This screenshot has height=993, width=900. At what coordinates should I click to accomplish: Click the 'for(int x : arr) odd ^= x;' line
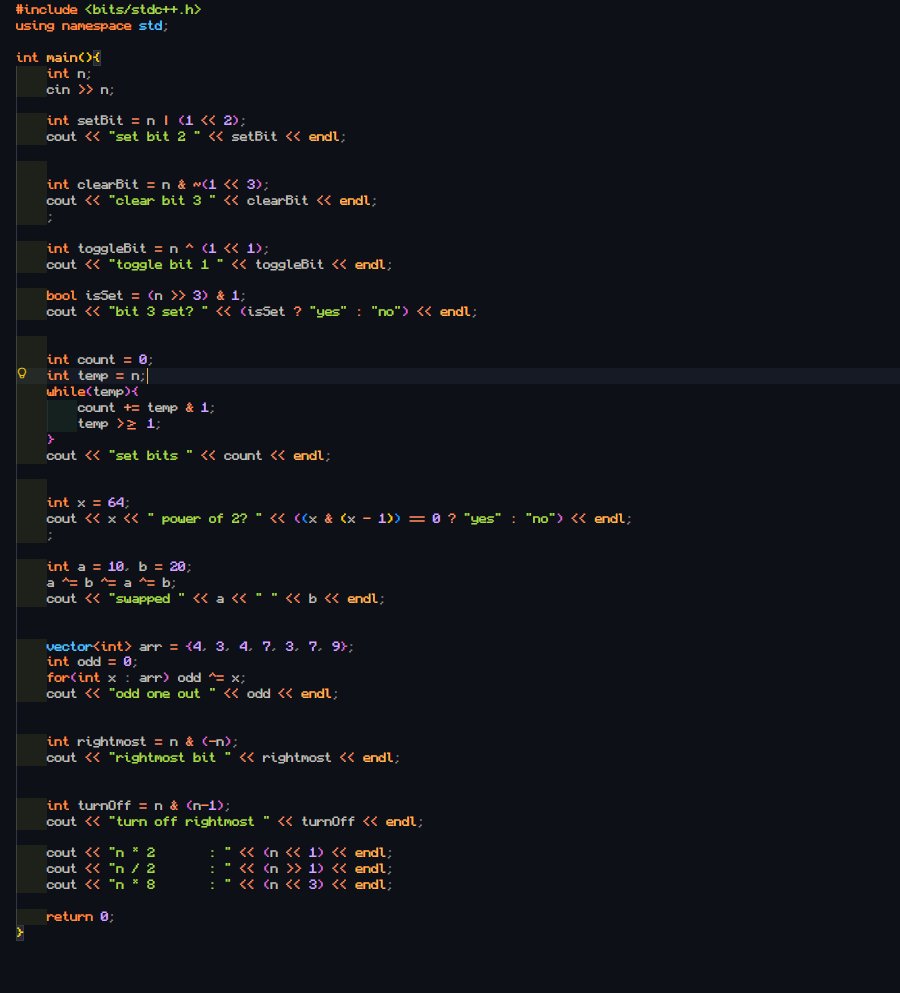146,678
